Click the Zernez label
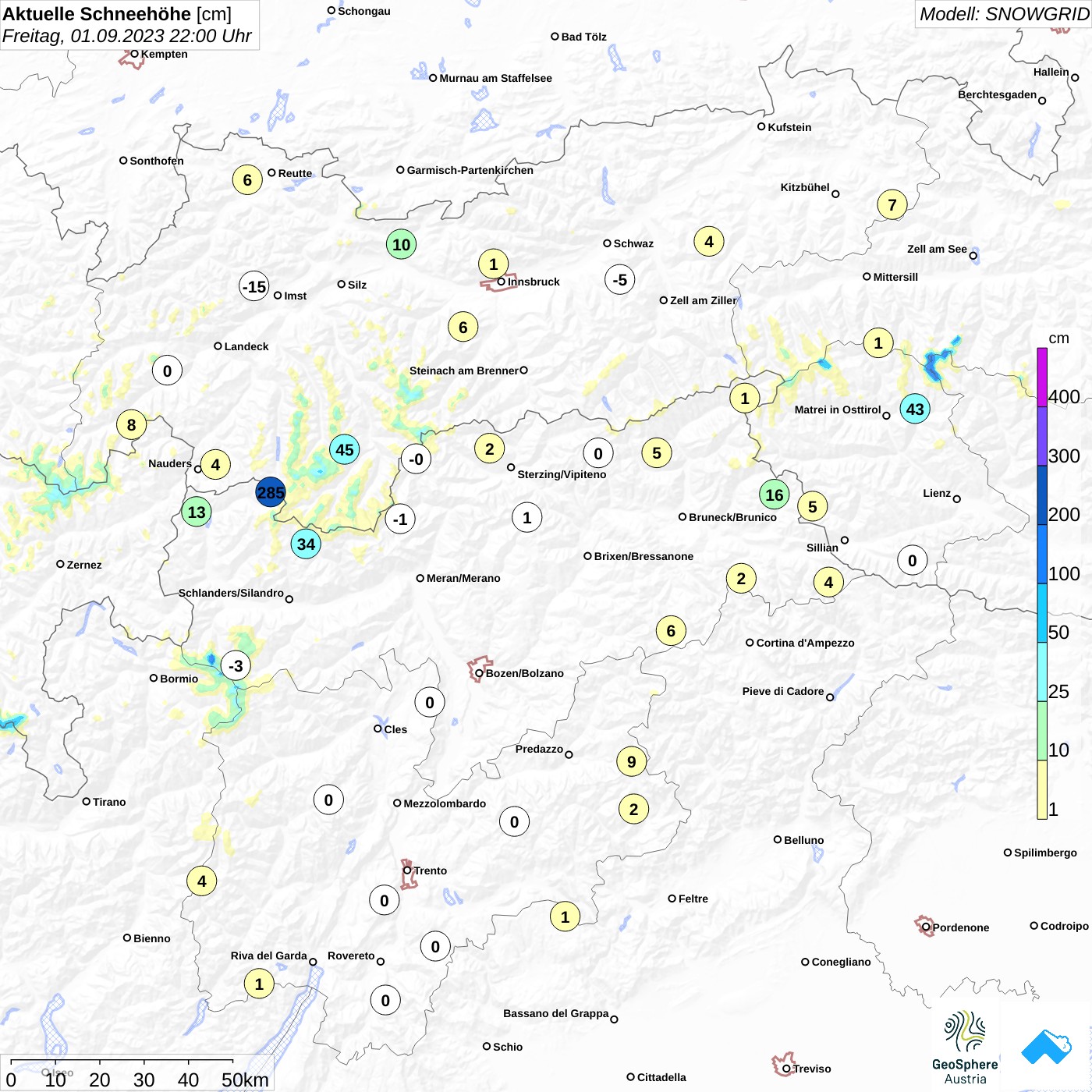The height and width of the screenshot is (1092, 1092). pos(84,565)
